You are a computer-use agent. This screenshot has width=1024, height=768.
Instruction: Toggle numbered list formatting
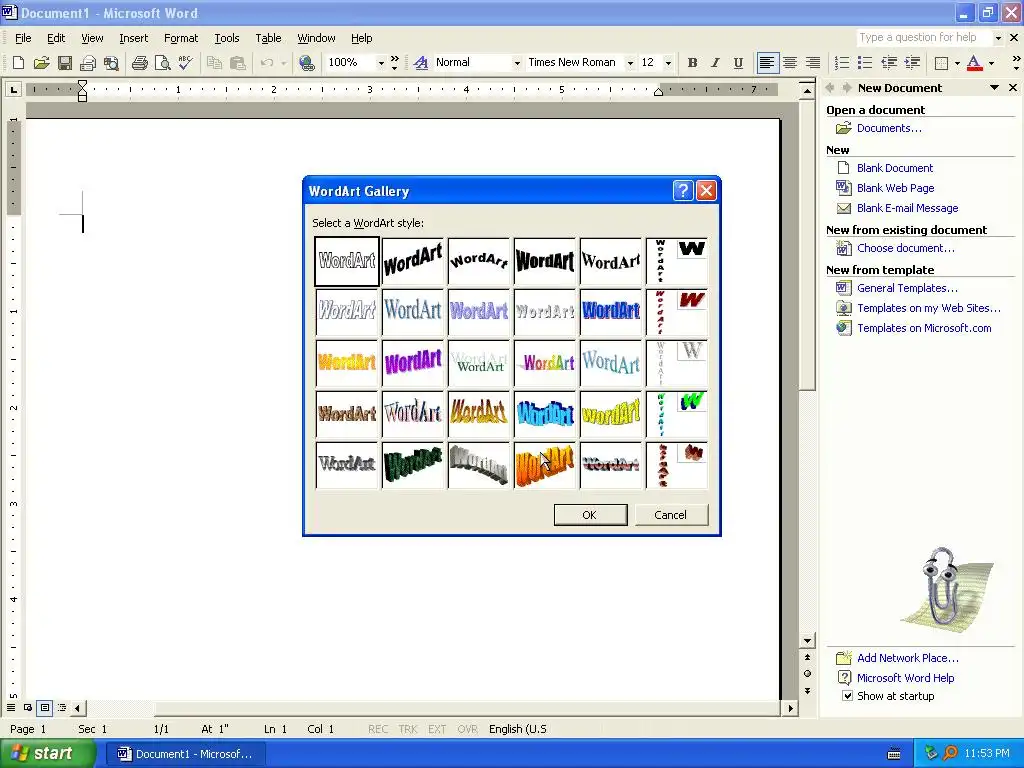[x=842, y=63]
